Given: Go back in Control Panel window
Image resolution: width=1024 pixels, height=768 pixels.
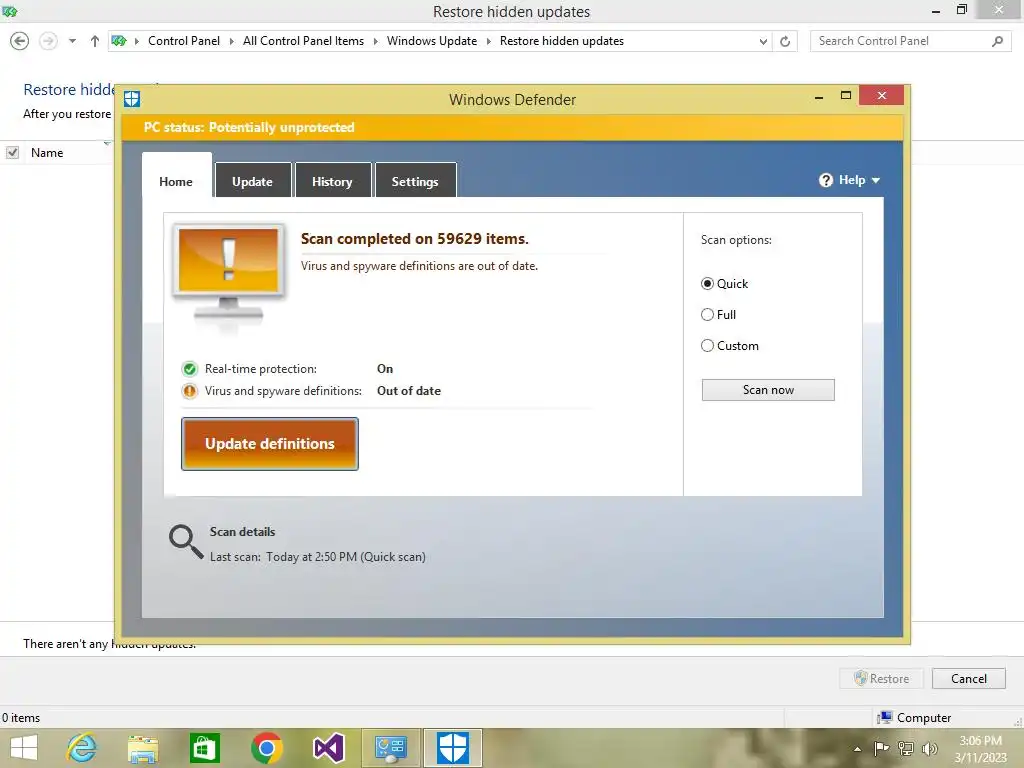Looking at the screenshot, I should coord(20,41).
